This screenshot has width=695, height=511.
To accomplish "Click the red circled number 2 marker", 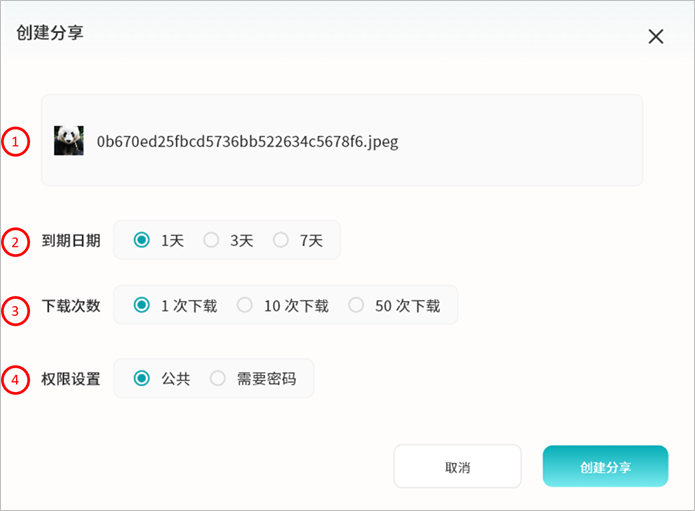I will [x=15, y=241].
